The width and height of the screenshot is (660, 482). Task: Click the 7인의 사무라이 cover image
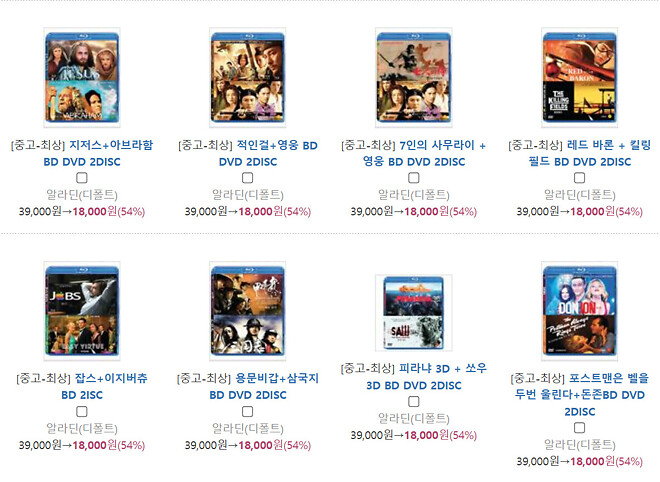[x=414, y=77]
